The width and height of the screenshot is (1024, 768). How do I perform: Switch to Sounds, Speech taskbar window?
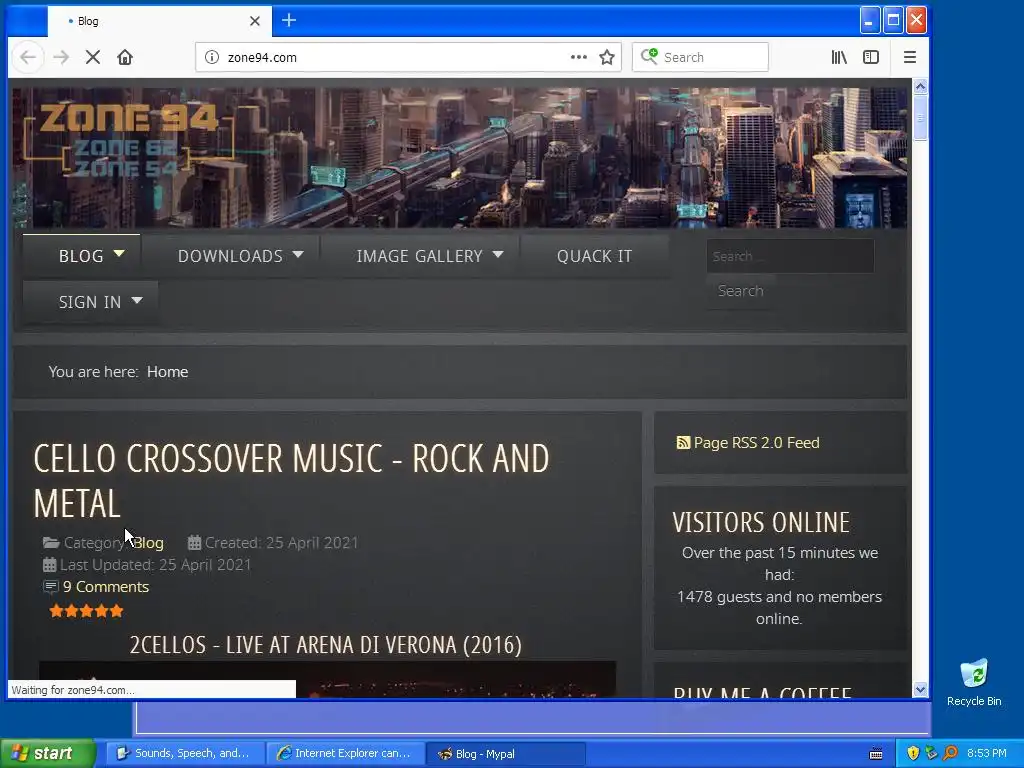tap(185, 754)
